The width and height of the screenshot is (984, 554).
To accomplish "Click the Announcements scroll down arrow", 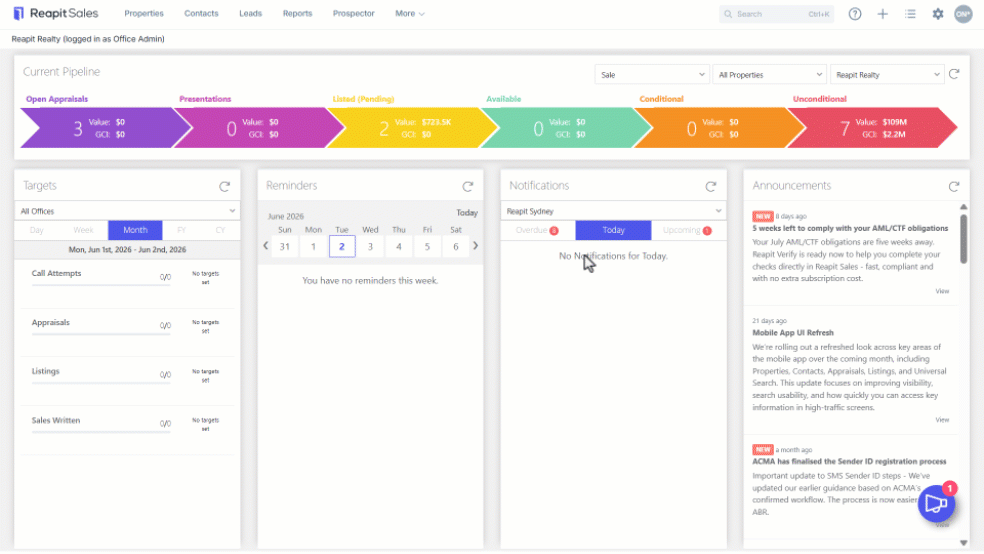I will 963,543.
